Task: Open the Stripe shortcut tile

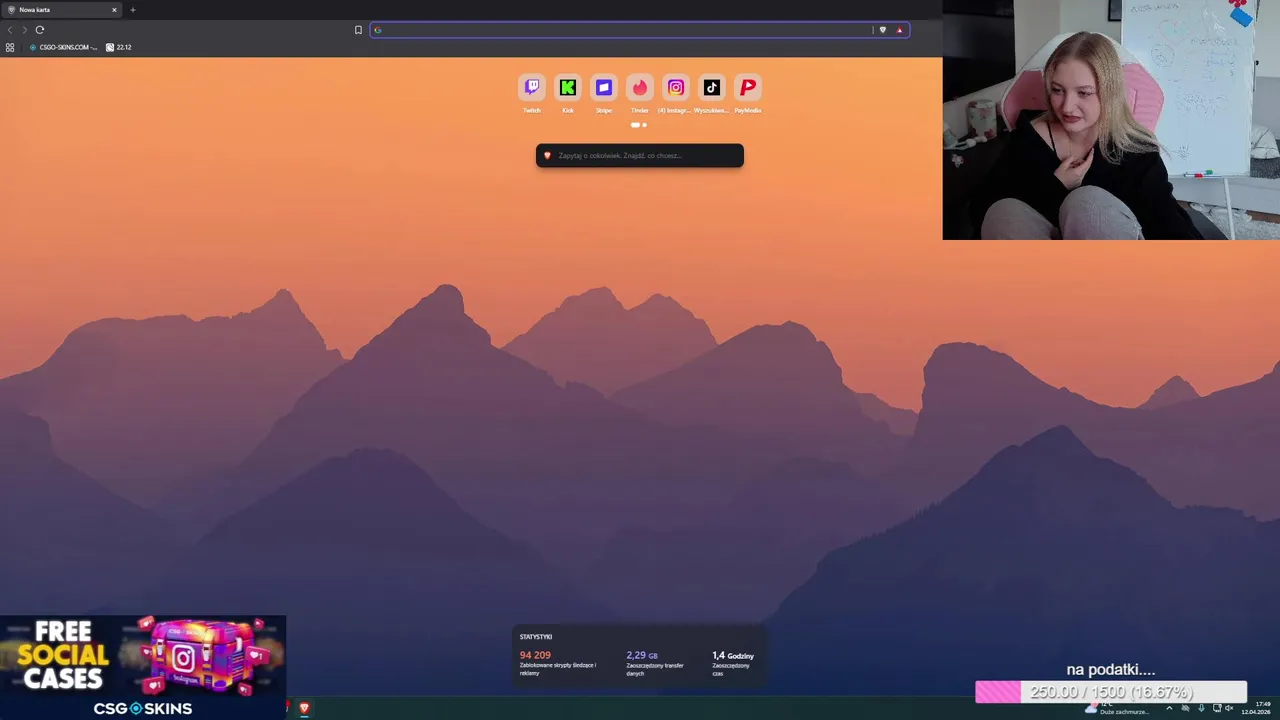Action: [x=604, y=88]
